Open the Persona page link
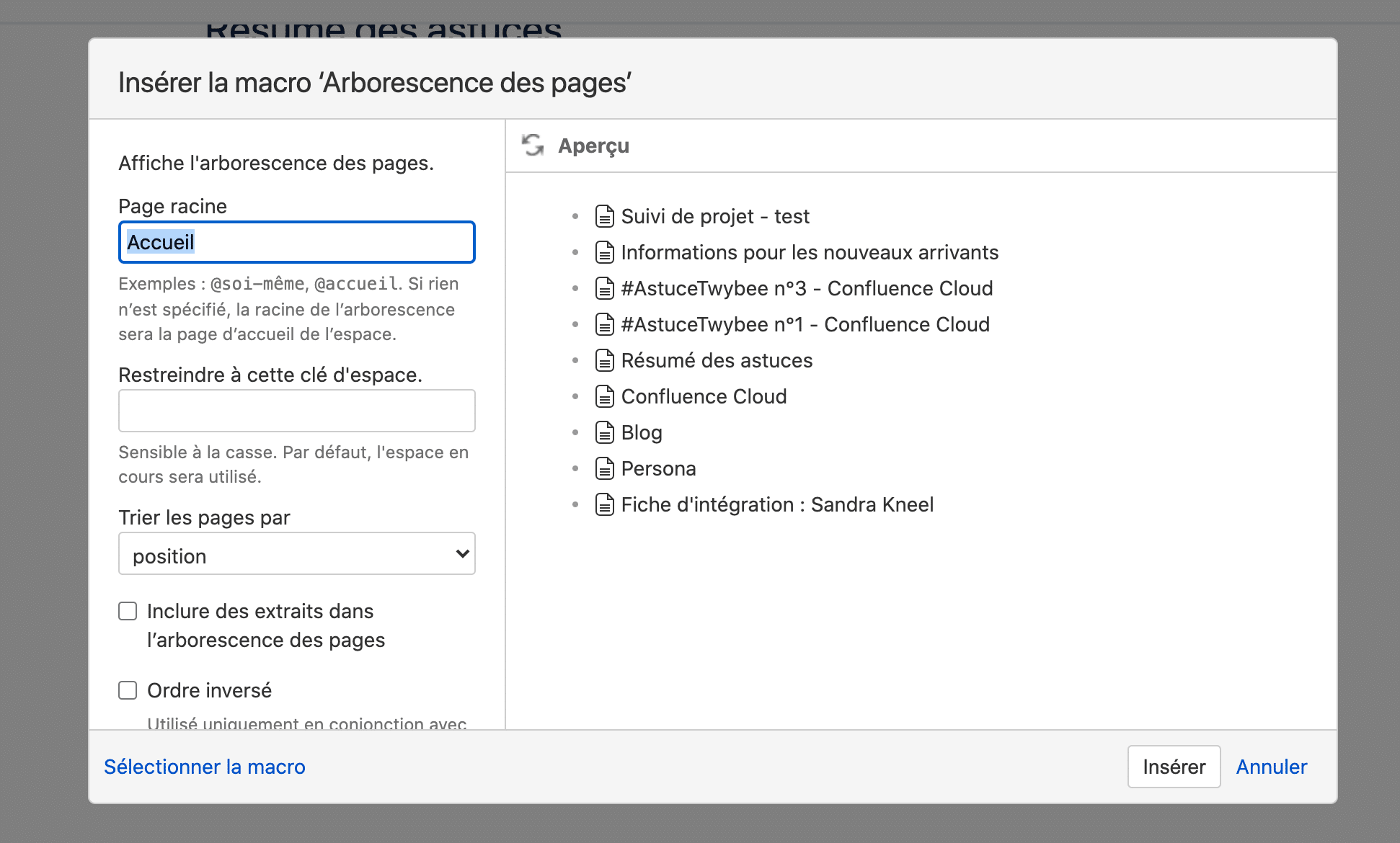This screenshot has height=843, width=1400. click(x=658, y=468)
